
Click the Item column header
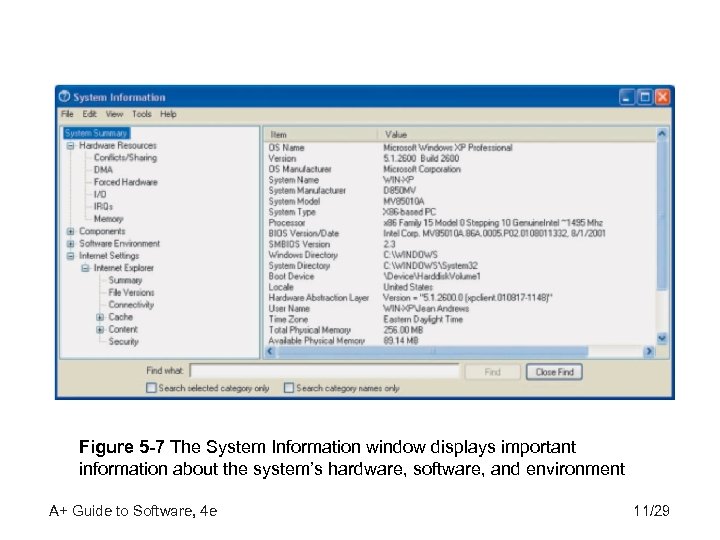321,135
